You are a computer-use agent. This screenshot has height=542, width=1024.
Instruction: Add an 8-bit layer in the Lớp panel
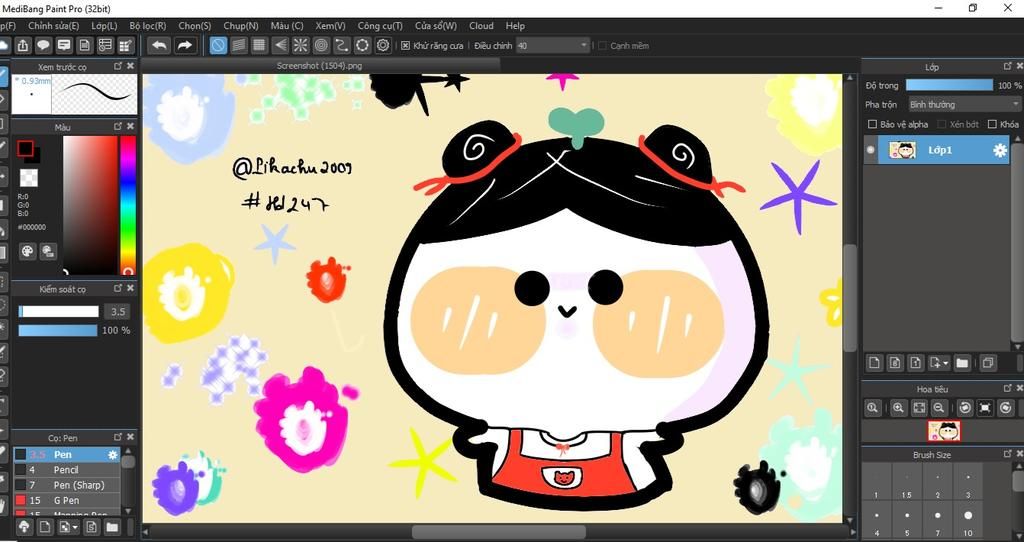coord(895,362)
